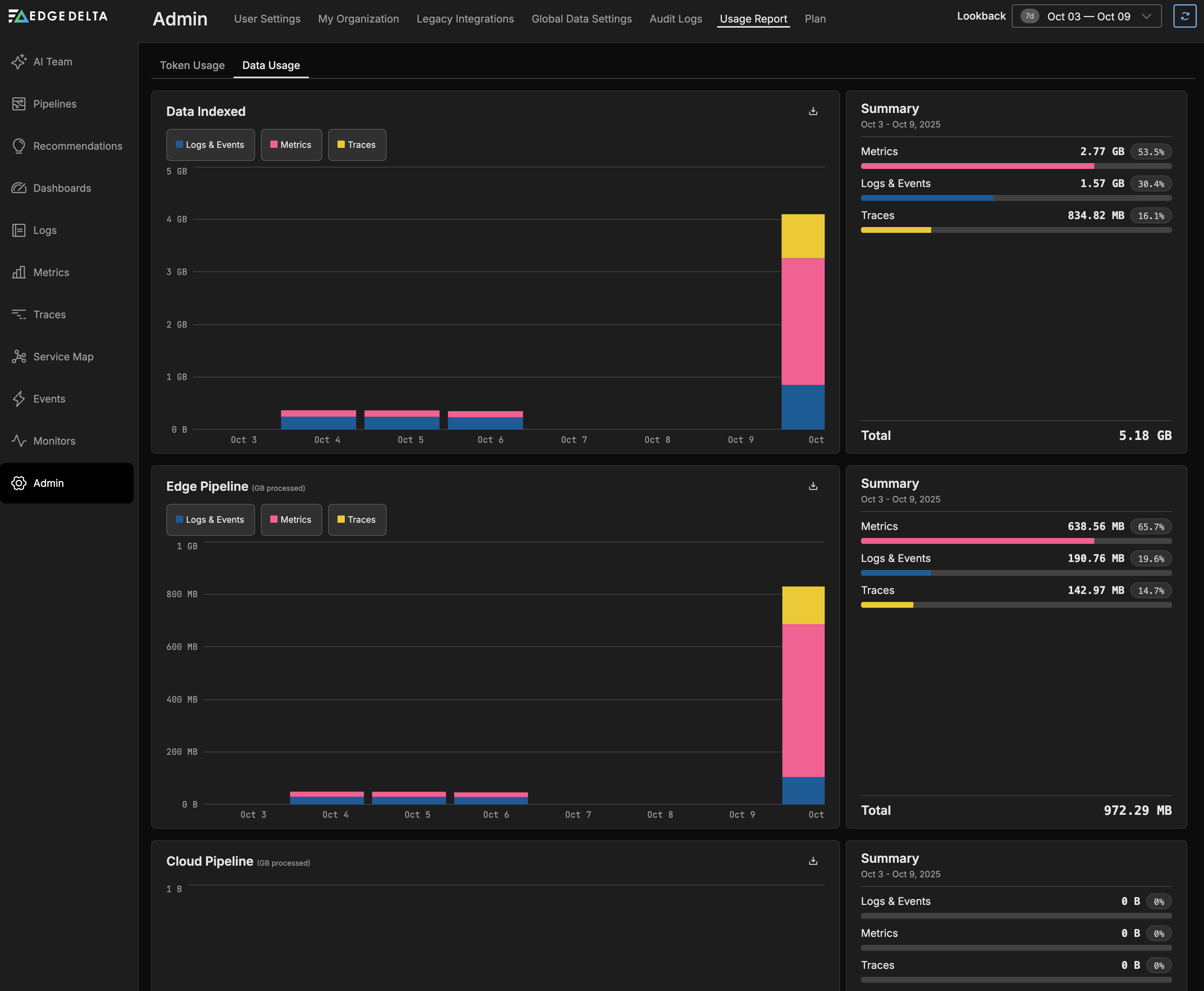Toggle Traces series in Edge Pipeline chart
This screenshot has width=1204, height=991.
click(357, 519)
